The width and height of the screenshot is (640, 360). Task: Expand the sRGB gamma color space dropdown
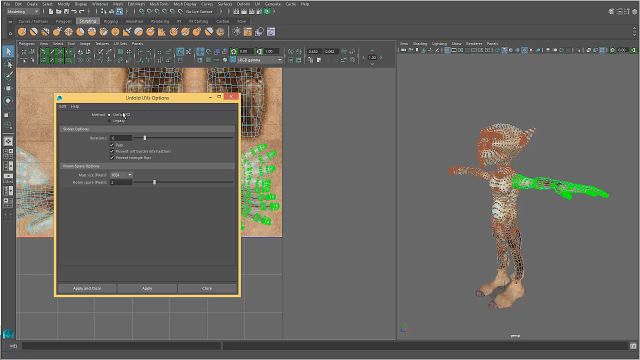[260, 60]
